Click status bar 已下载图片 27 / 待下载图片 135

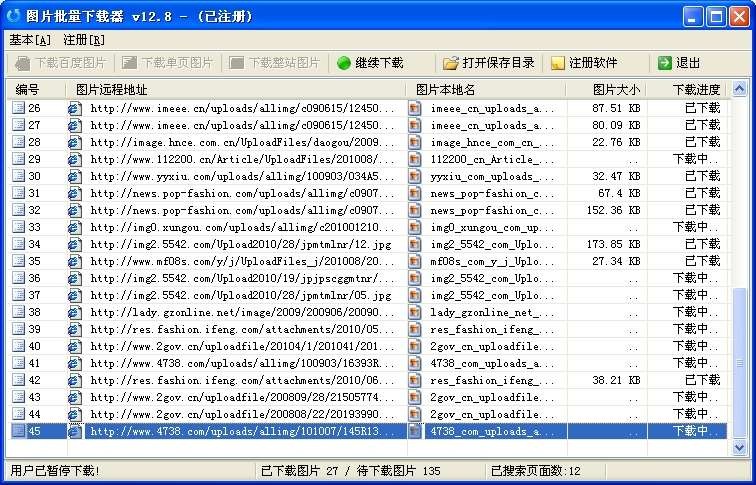point(351,471)
